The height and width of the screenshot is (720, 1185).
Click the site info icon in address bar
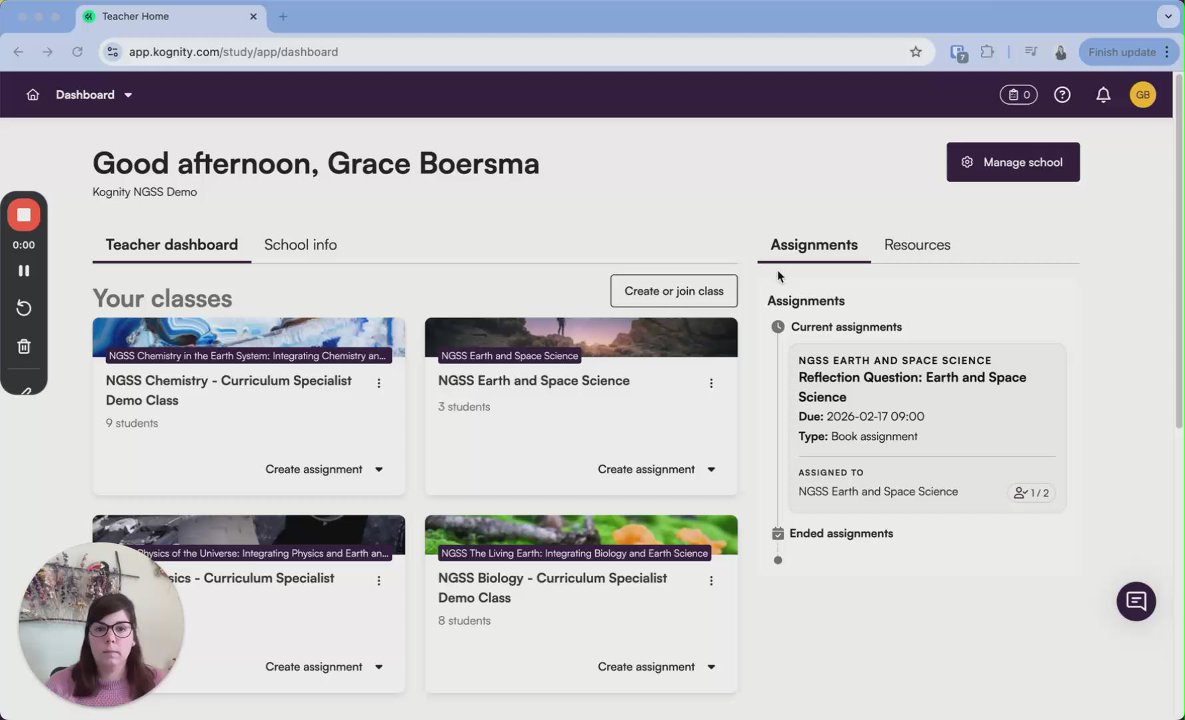(113, 51)
